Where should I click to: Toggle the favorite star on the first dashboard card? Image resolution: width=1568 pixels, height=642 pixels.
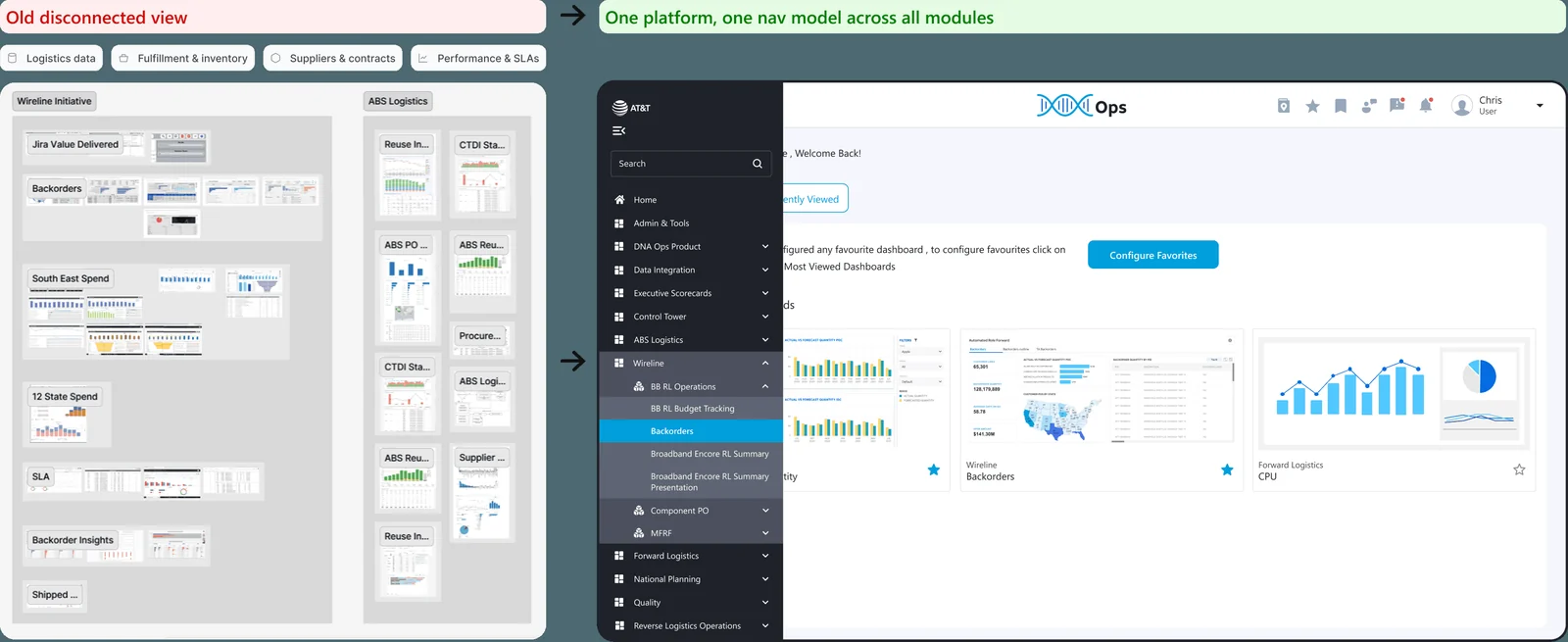[x=934, y=470]
